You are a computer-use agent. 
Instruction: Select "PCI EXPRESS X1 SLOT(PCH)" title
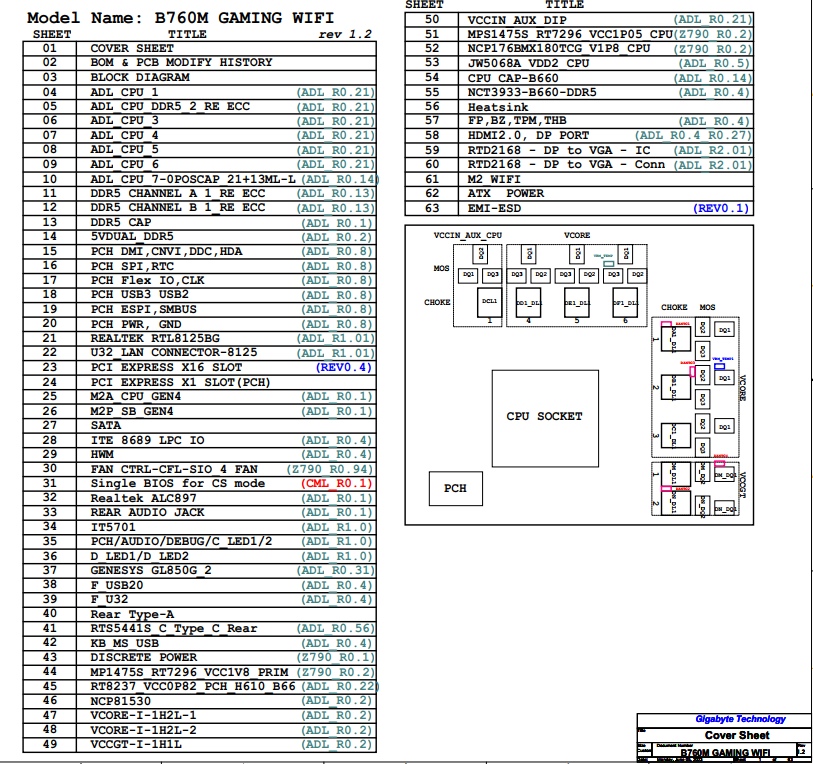coord(180,382)
